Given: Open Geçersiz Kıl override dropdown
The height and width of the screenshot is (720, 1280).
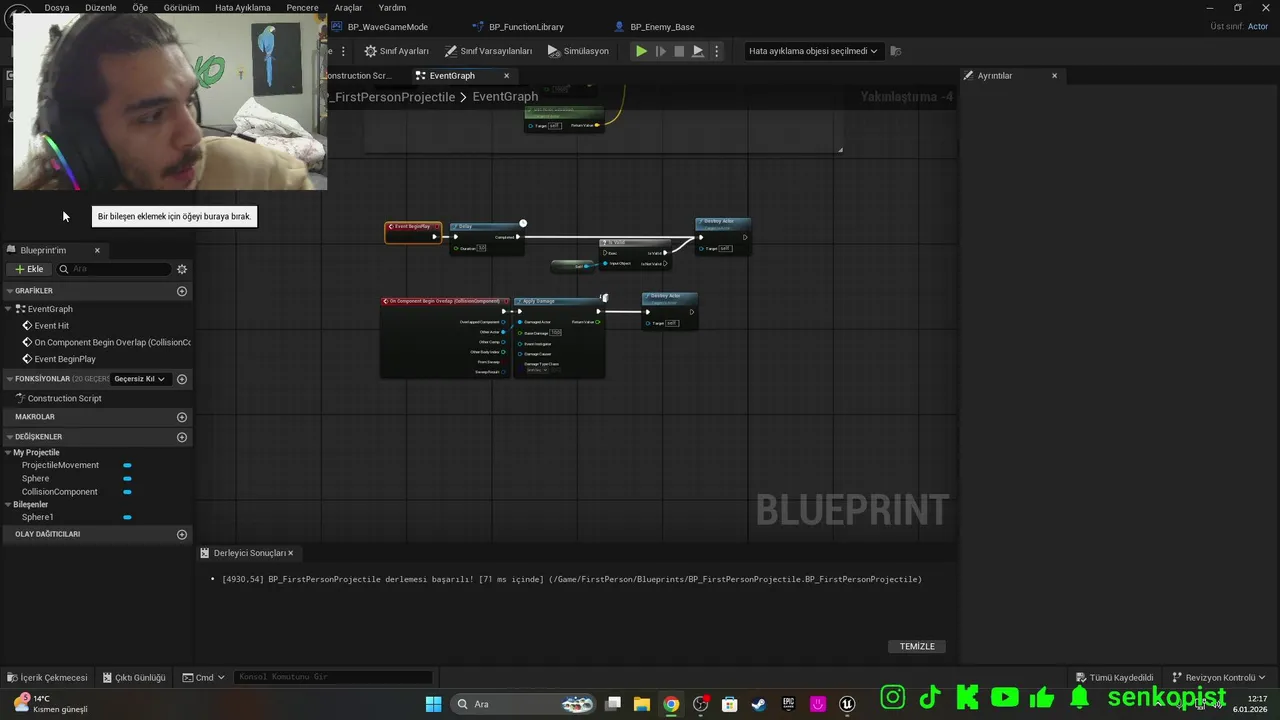Looking at the screenshot, I should pos(140,379).
